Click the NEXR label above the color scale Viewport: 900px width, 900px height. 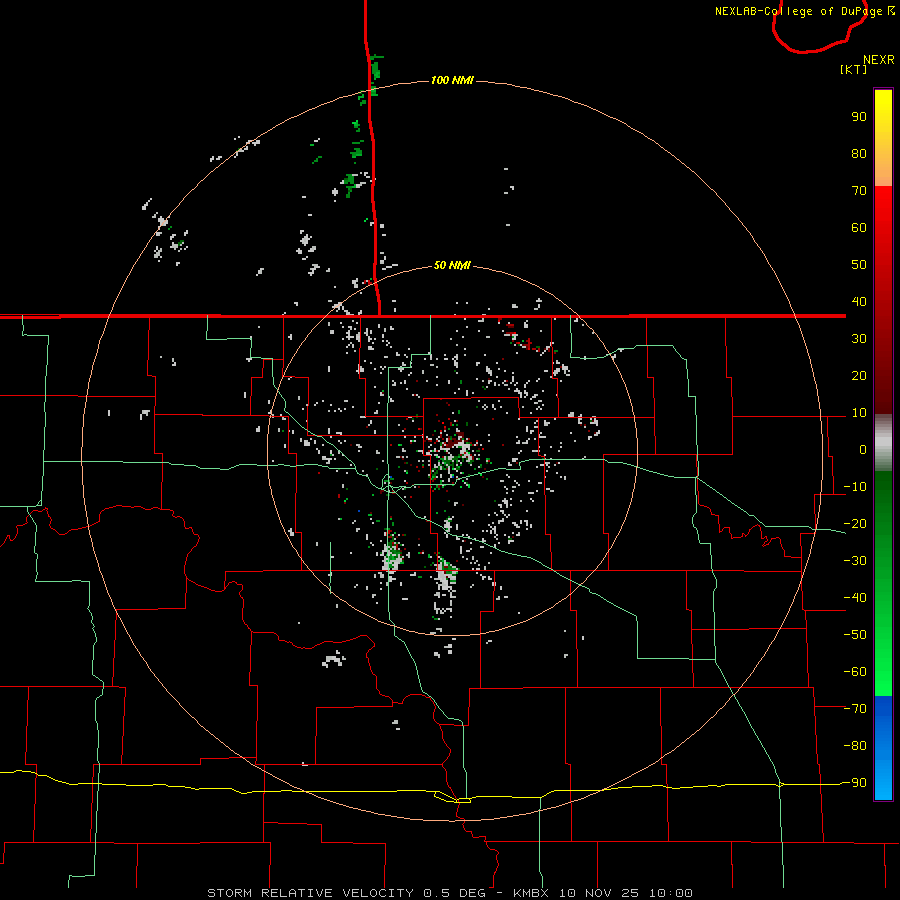click(x=879, y=60)
